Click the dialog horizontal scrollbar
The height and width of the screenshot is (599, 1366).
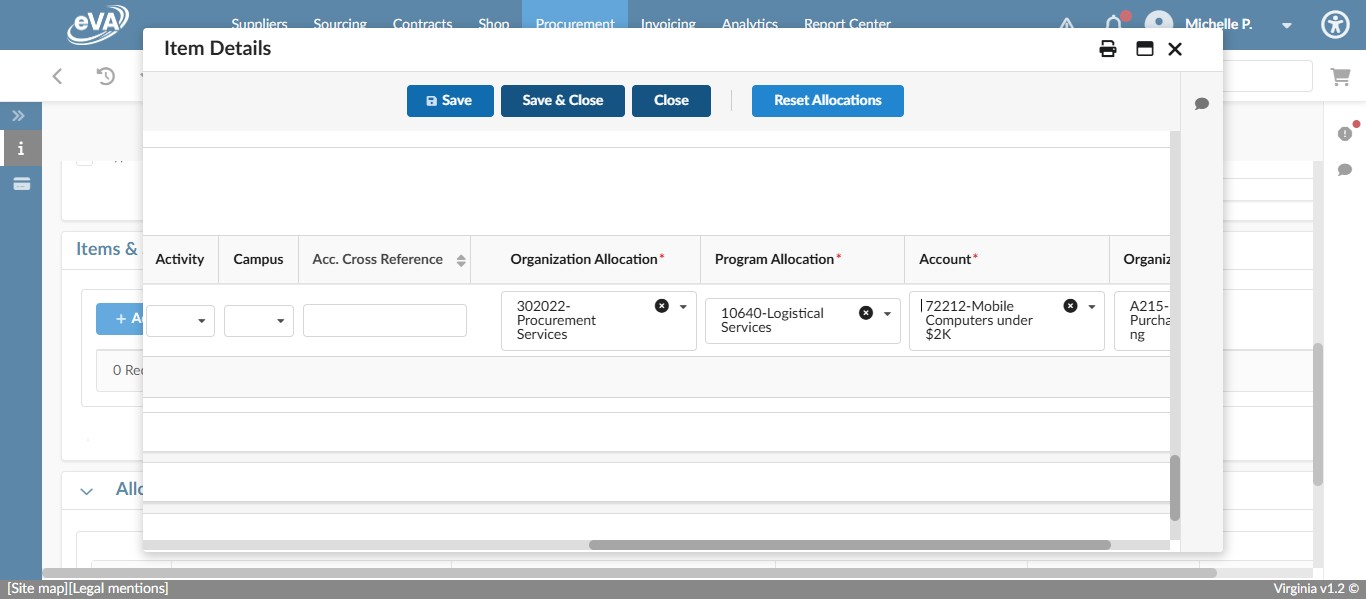849,545
